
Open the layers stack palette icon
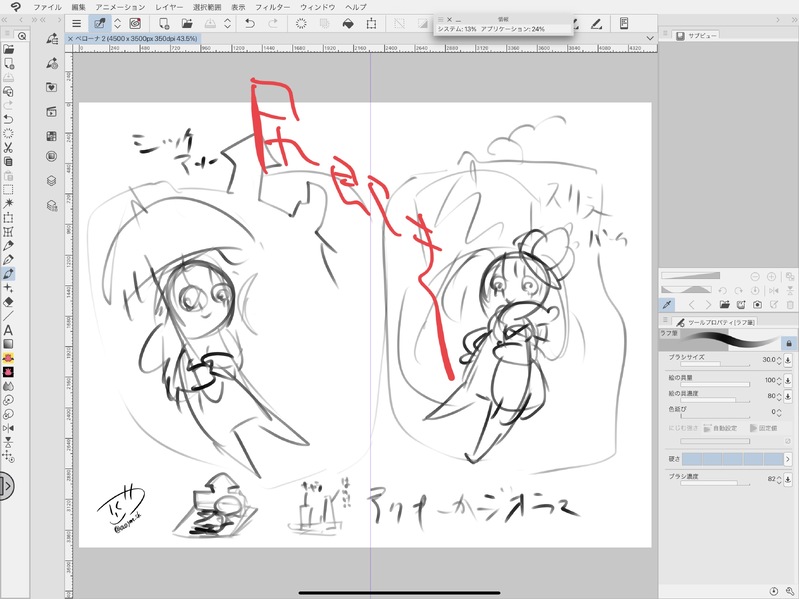click(x=51, y=180)
